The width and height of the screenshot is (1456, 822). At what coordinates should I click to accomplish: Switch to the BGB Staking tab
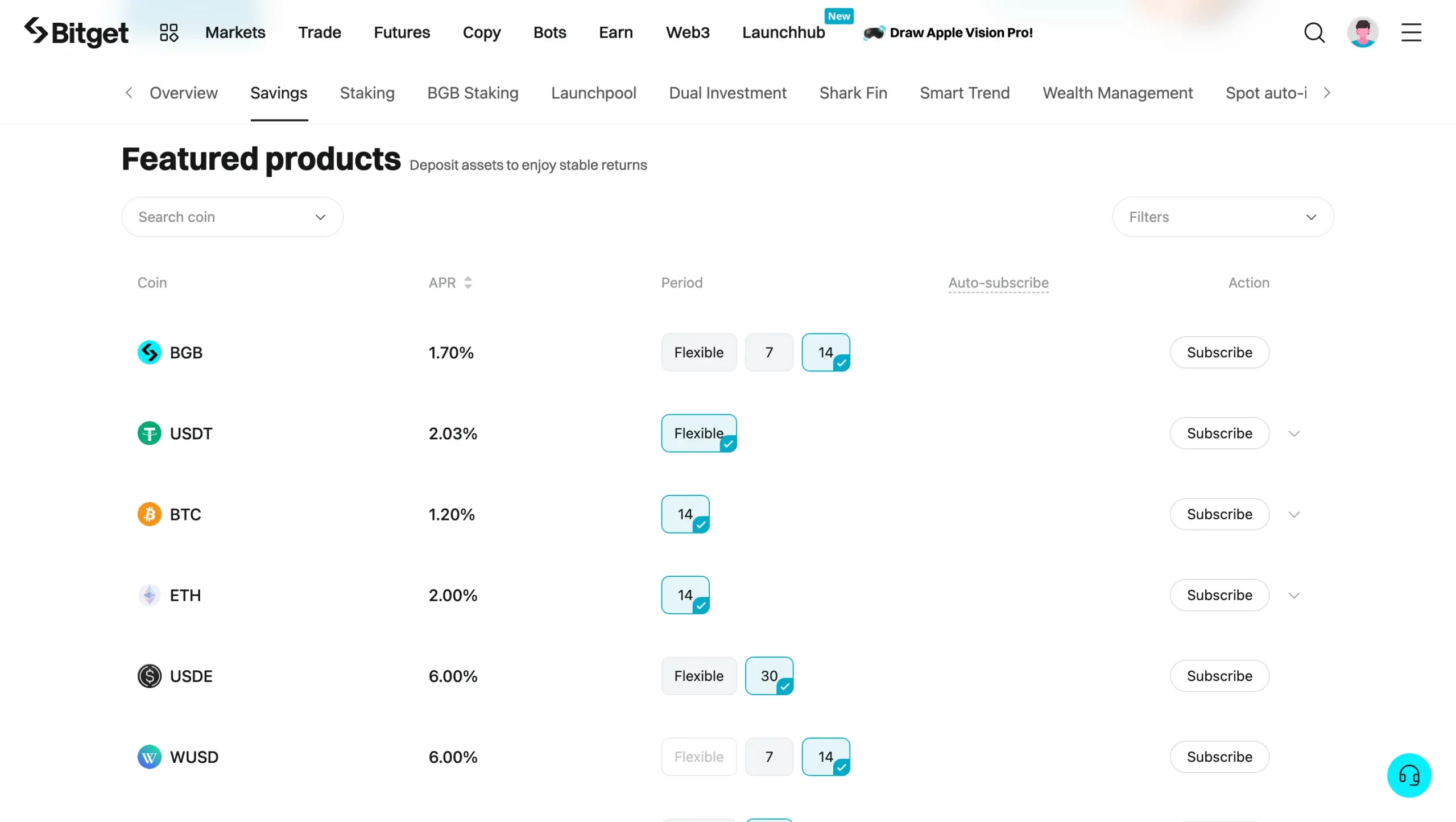(473, 93)
